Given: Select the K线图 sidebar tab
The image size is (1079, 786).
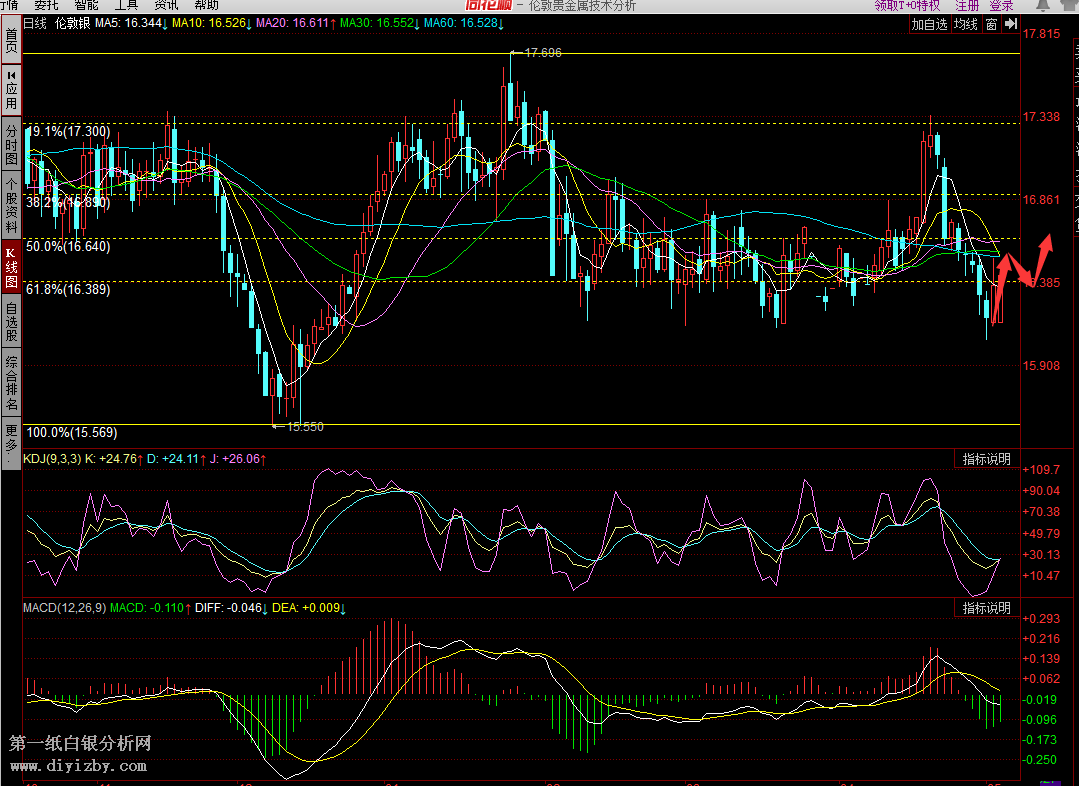Looking at the screenshot, I should 11,267.
